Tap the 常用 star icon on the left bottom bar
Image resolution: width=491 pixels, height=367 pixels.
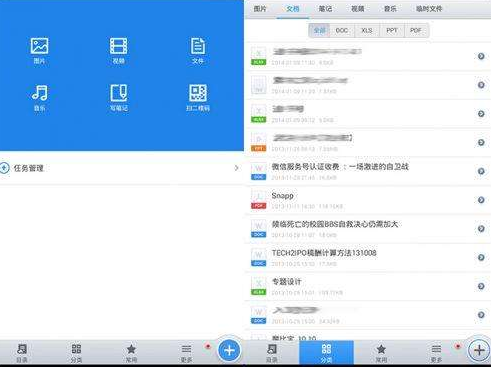tap(131, 353)
